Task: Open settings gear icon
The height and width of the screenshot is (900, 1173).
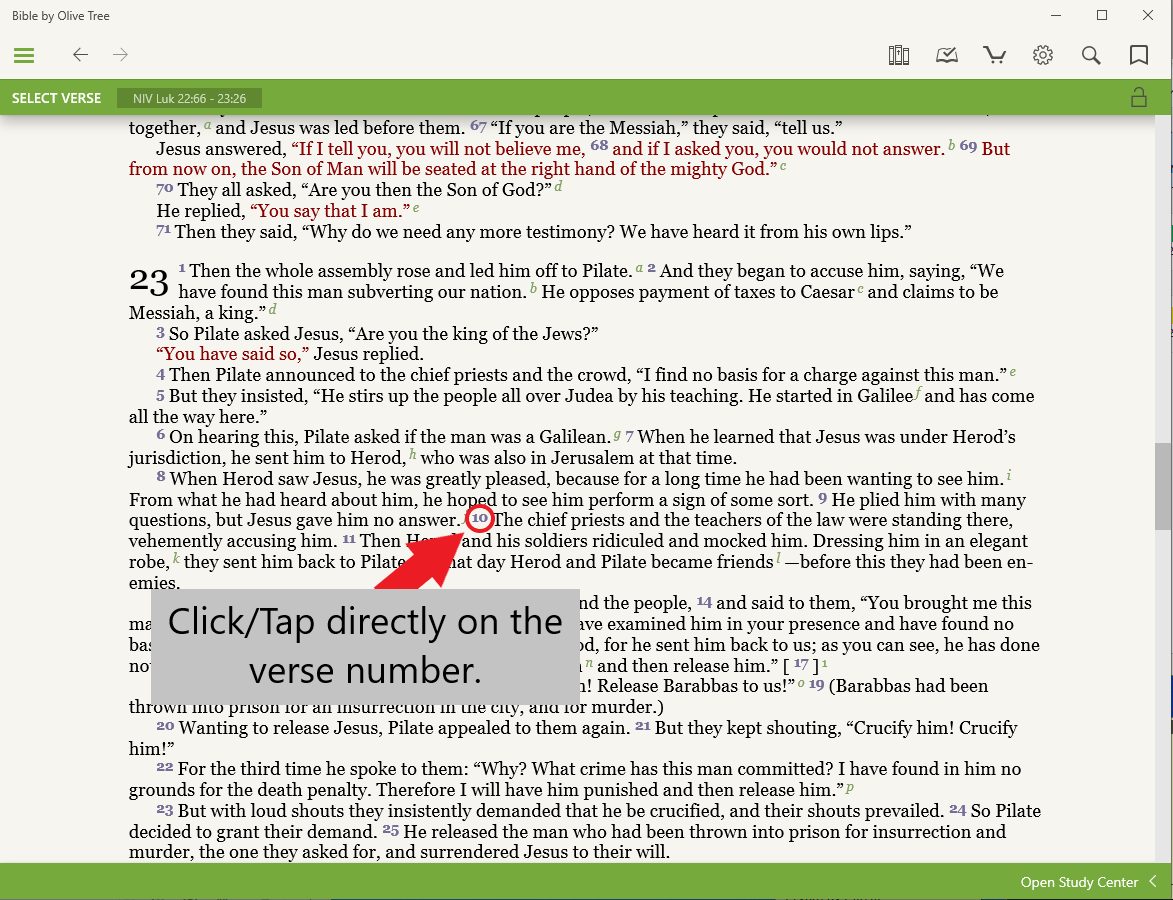Action: click(x=1043, y=55)
